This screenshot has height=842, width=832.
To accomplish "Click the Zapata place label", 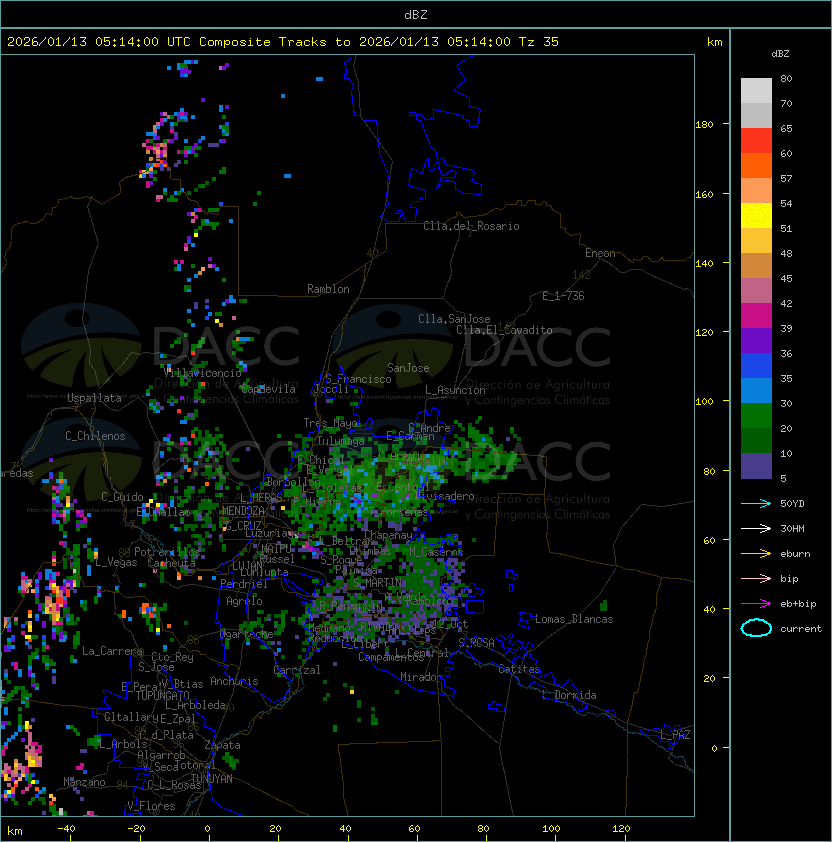I will point(222,745).
